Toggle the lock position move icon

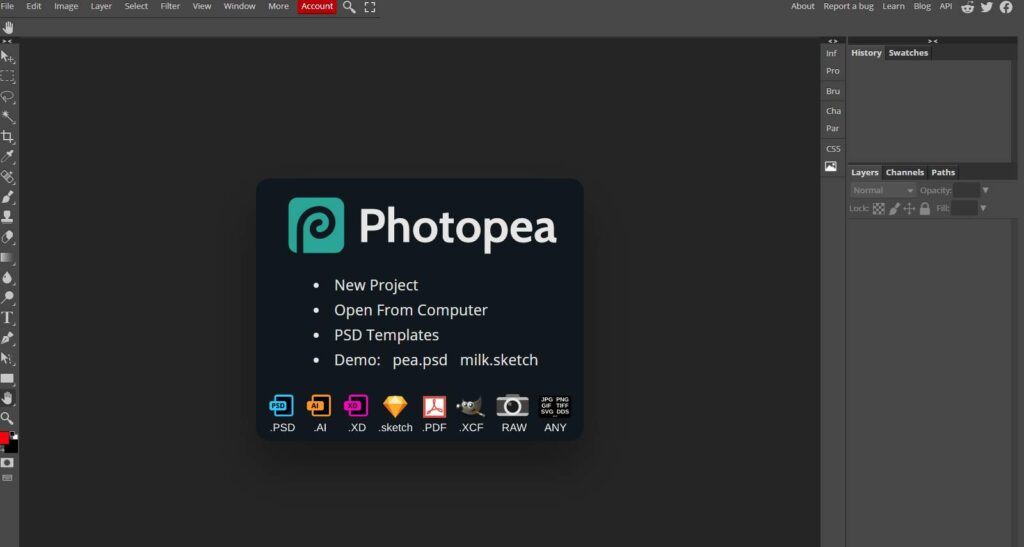click(x=909, y=209)
